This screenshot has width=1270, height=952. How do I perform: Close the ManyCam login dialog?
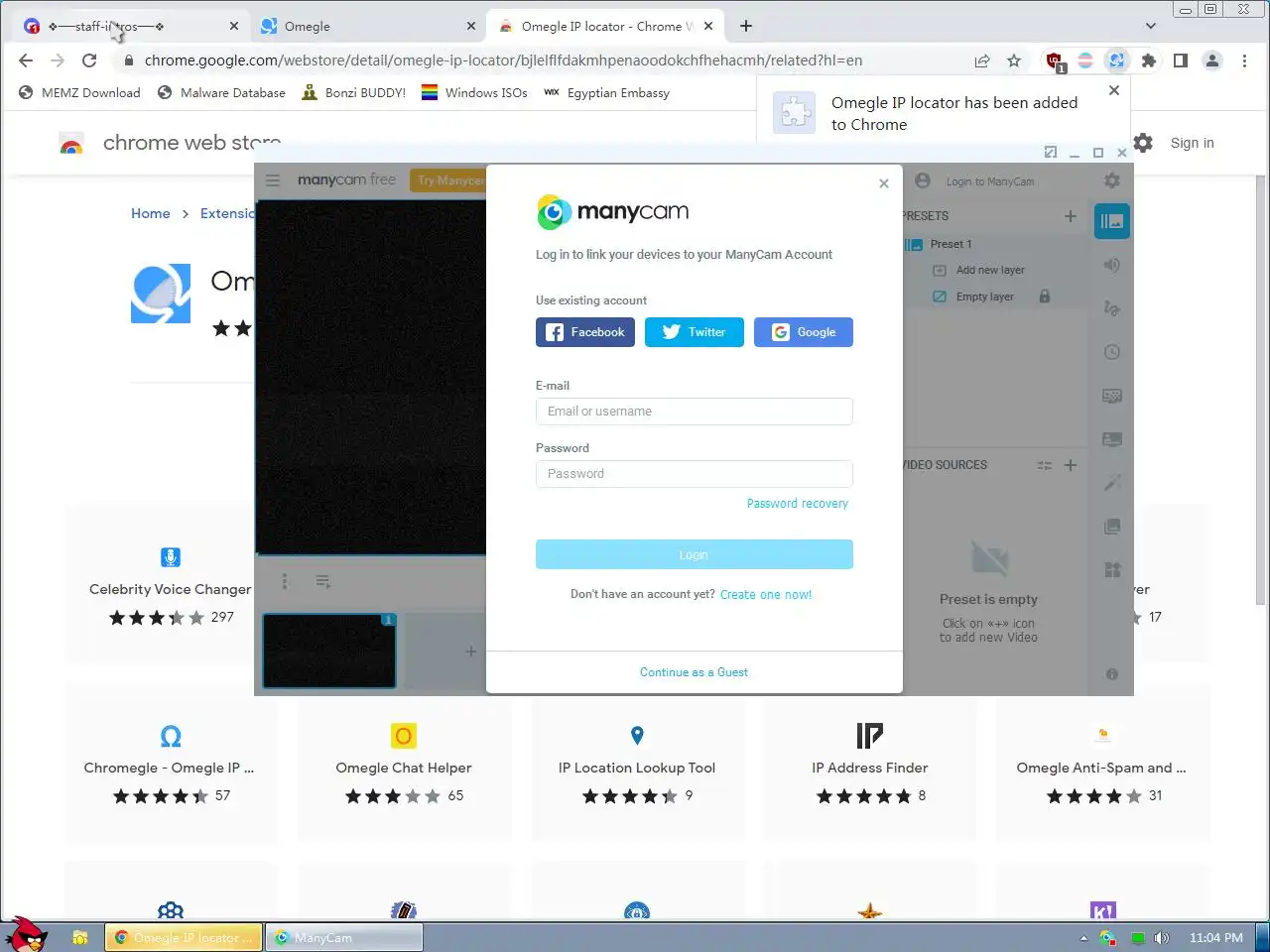884,183
